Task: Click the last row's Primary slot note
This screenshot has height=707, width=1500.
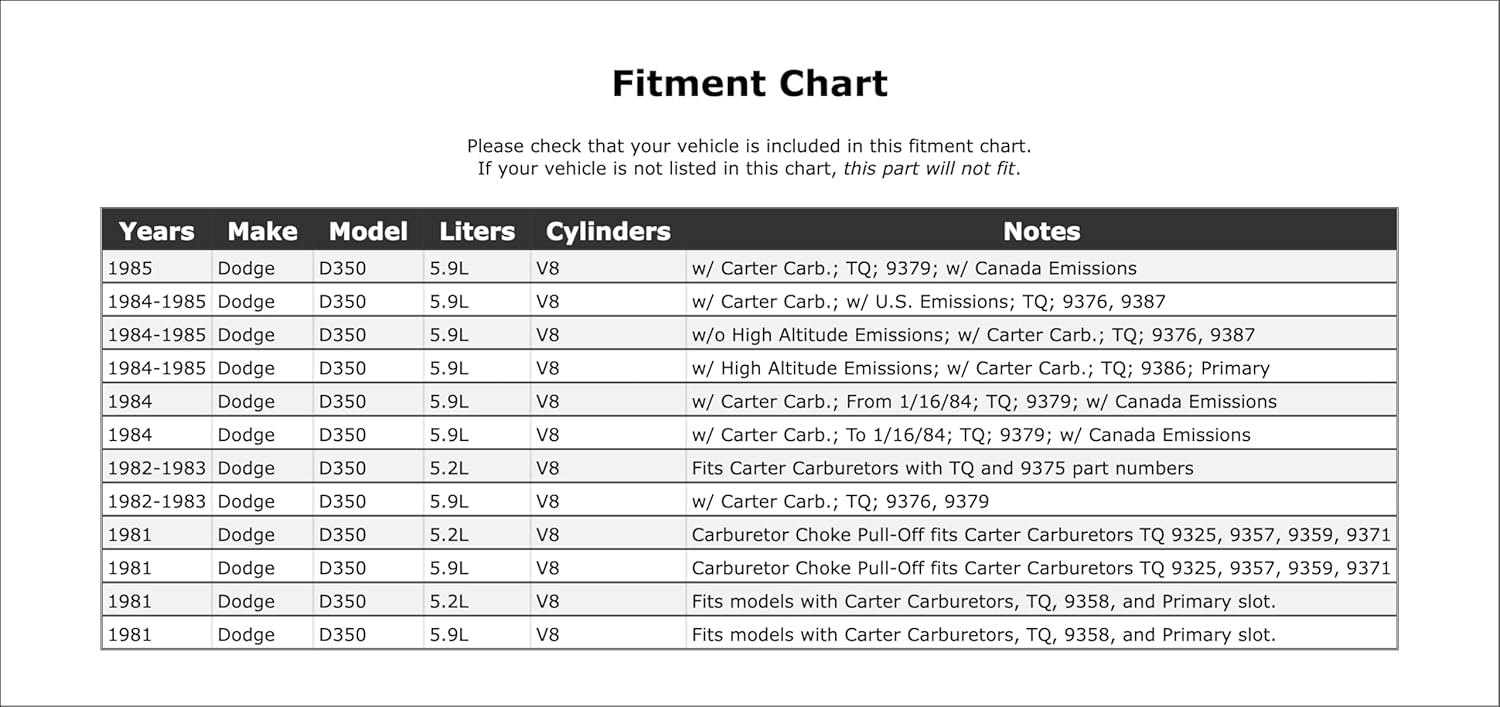Action: click(x=983, y=634)
